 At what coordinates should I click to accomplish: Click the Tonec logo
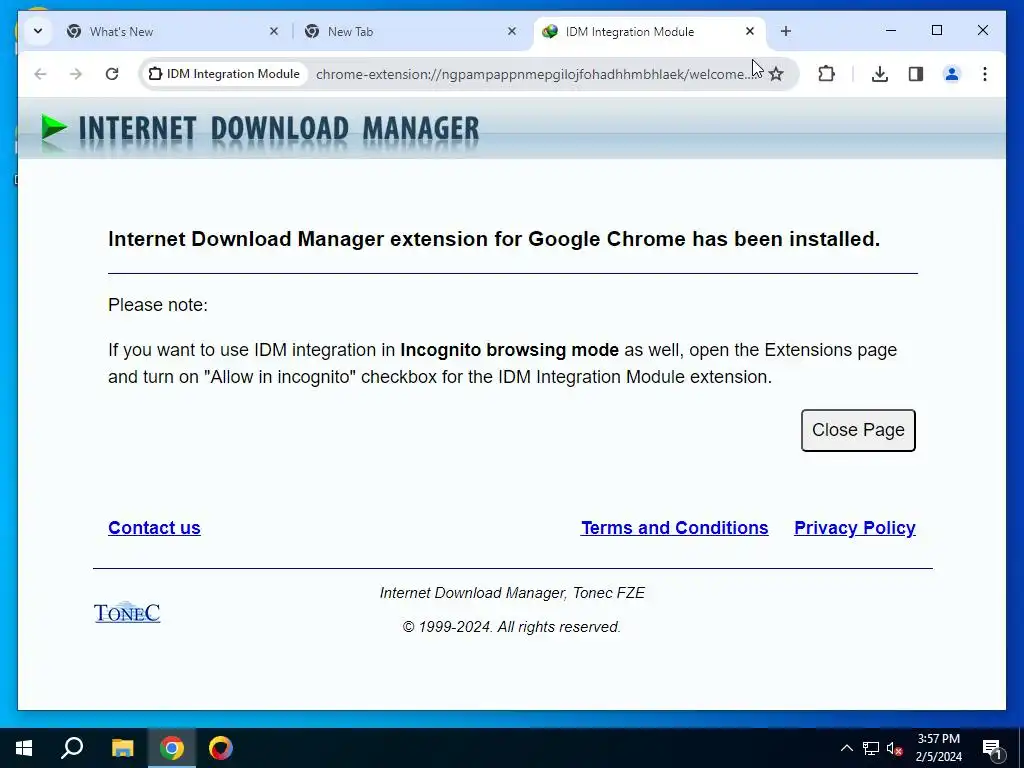pos(127,612)
